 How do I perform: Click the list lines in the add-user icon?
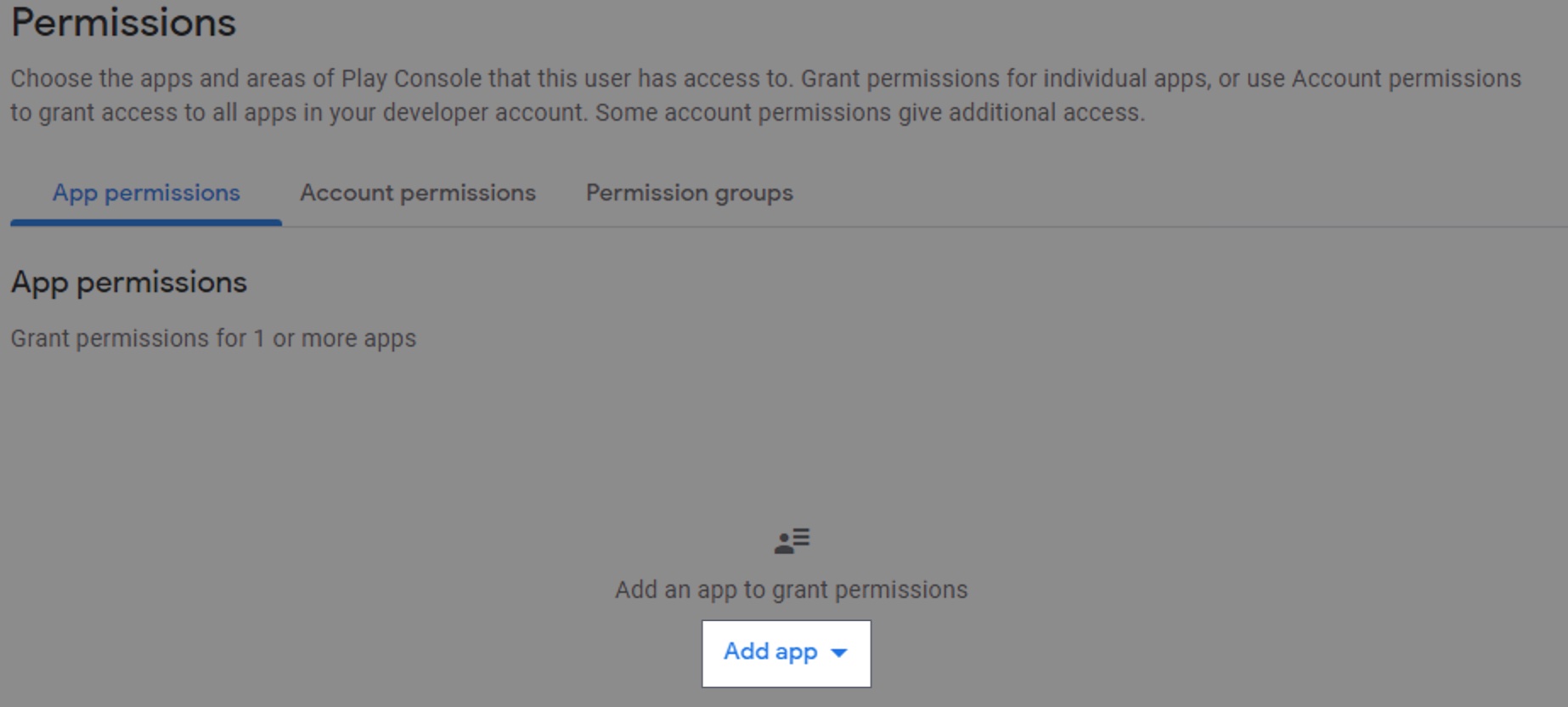pyautogui.click(x=799, y=536)
